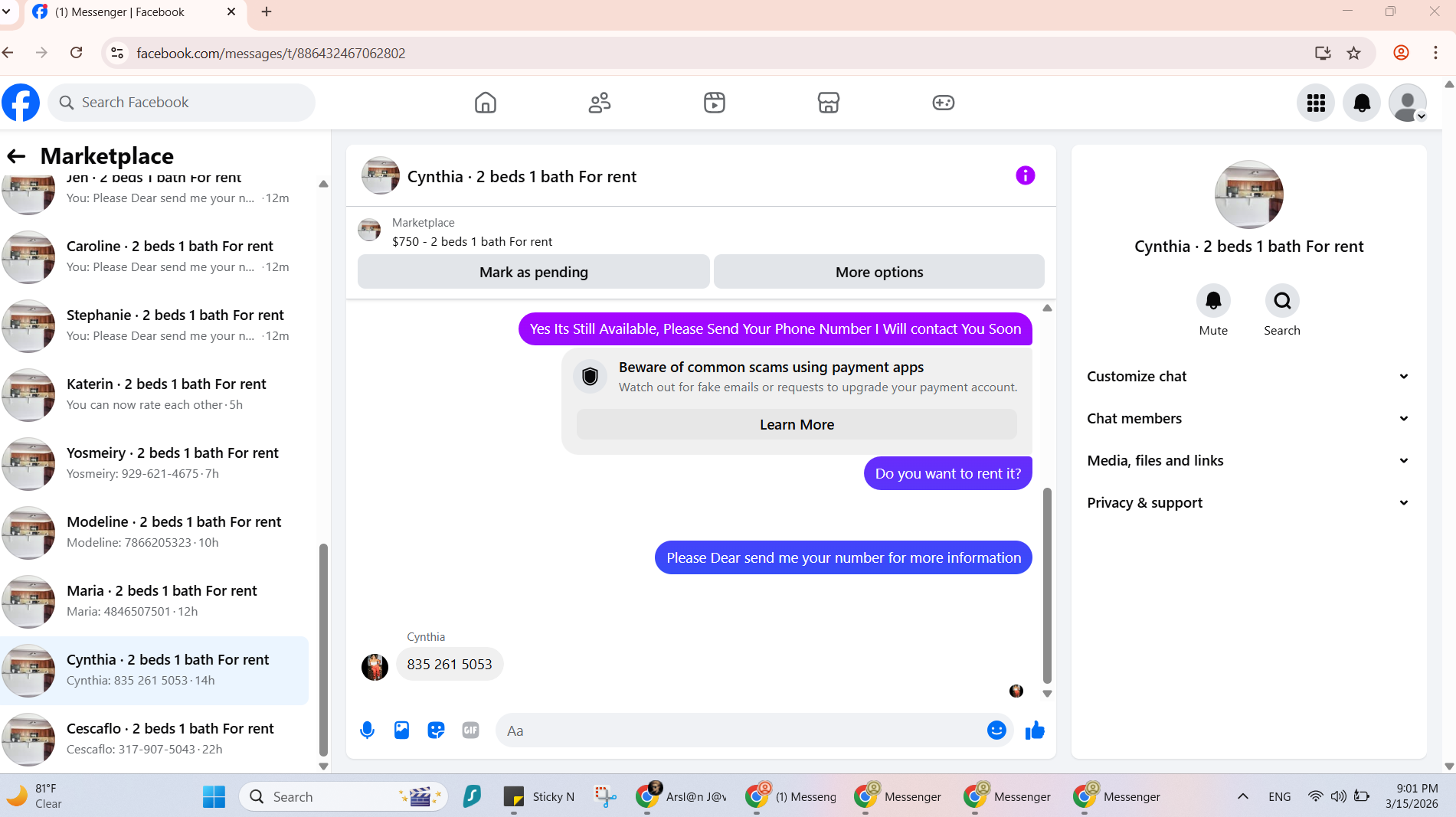Open Chrome profile icon
This screenshot has height=817, width=1456.
1401,53
